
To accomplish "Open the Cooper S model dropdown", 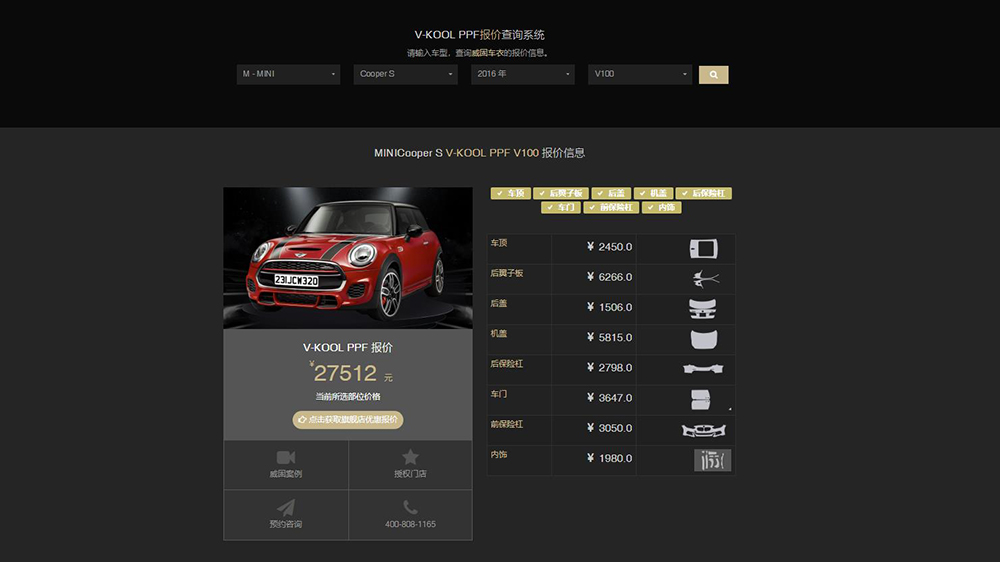I will [406, 74].
